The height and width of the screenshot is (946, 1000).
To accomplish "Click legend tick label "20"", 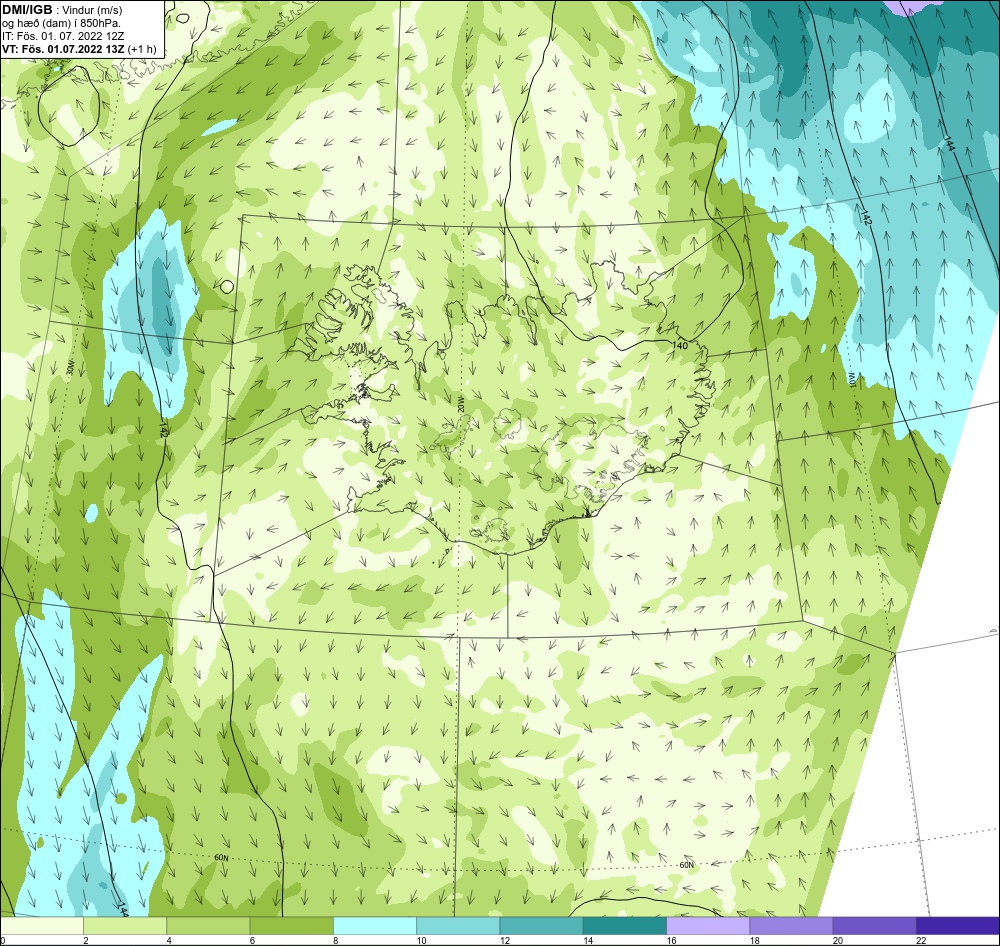I will (x=837, y=940).
